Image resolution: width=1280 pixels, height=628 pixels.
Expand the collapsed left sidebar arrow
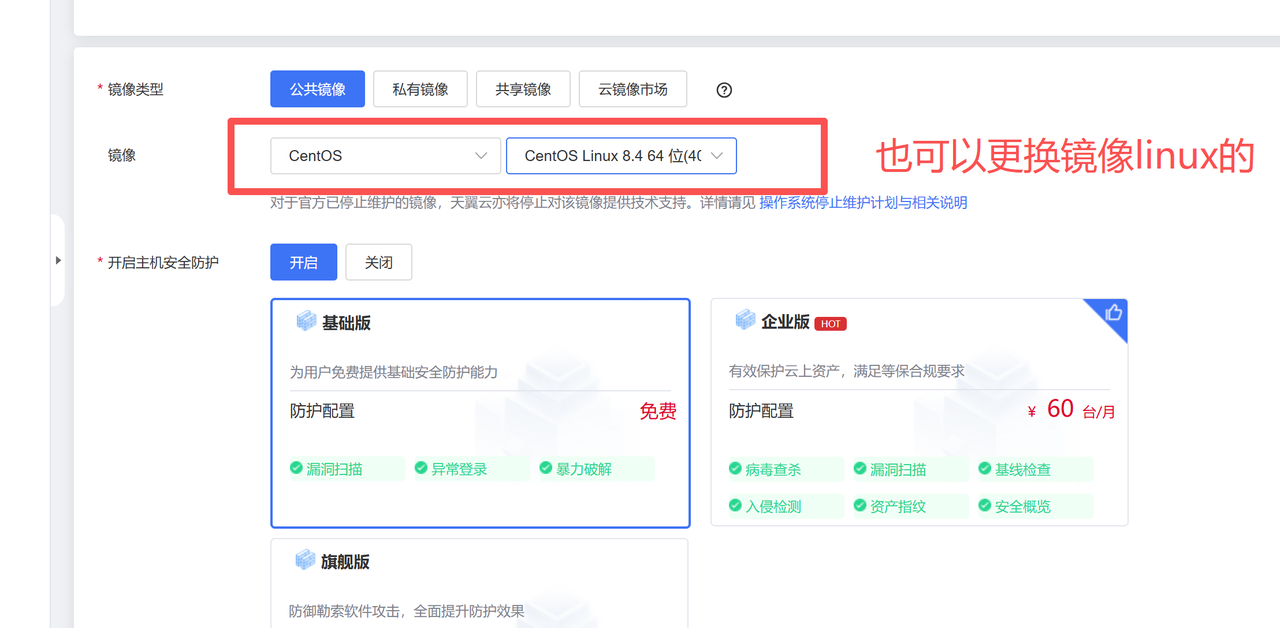tap(58, 260)
